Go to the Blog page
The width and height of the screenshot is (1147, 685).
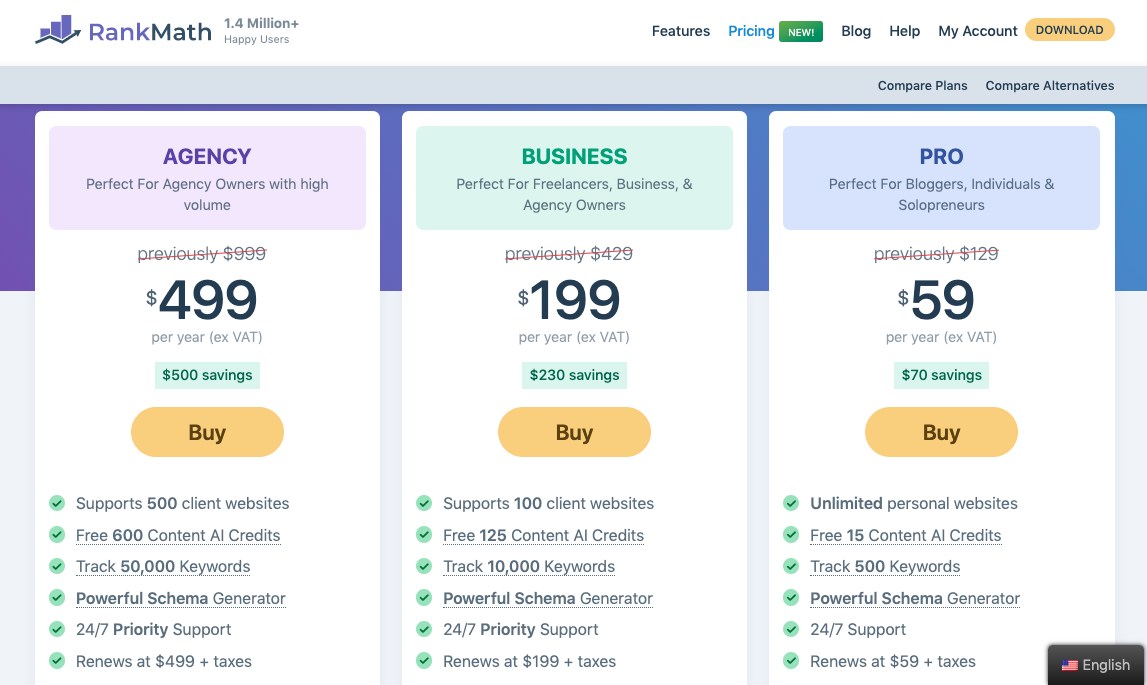pos(856,31)
